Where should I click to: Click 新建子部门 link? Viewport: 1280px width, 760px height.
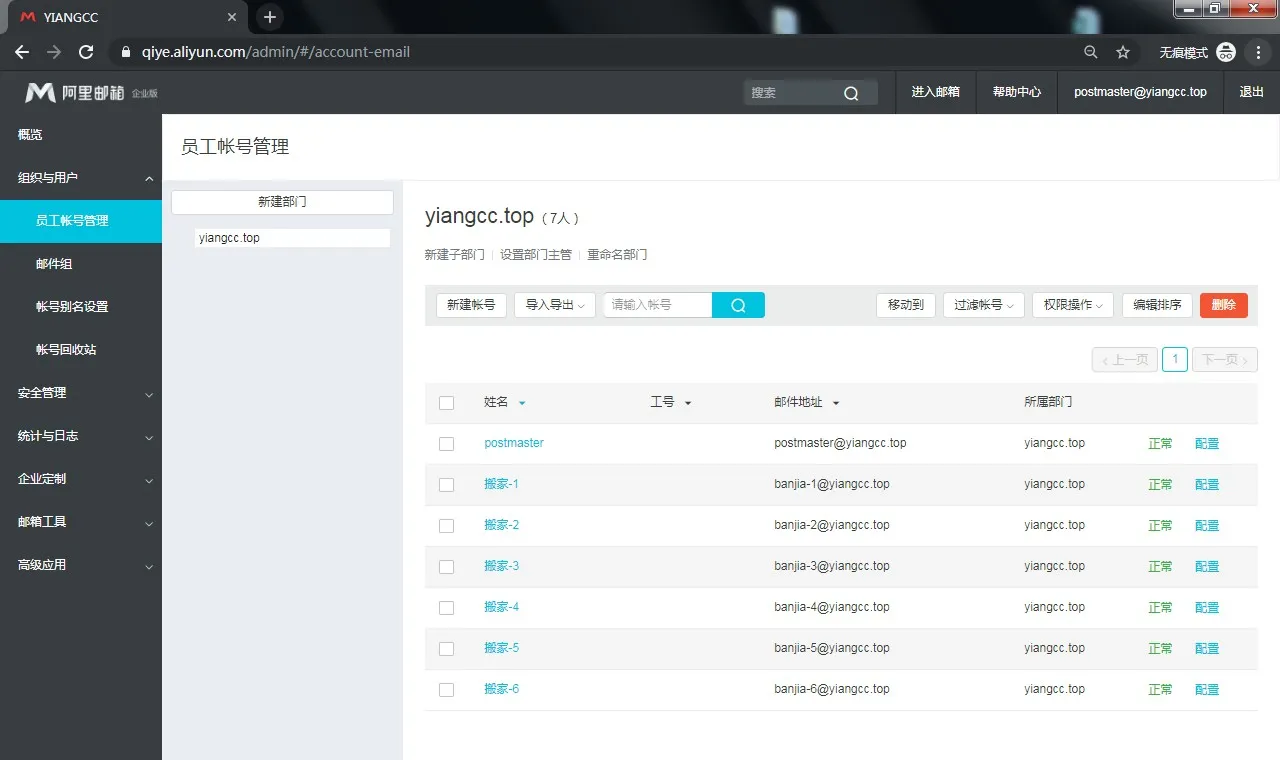[454, 255]
